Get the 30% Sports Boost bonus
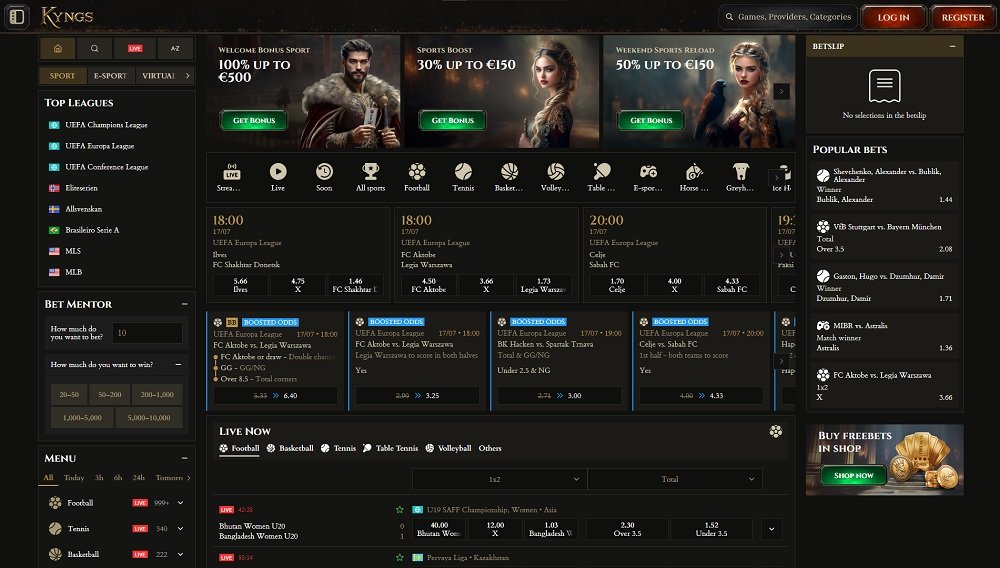This screenshot has height=568, width=1000. tap(453, 120)
